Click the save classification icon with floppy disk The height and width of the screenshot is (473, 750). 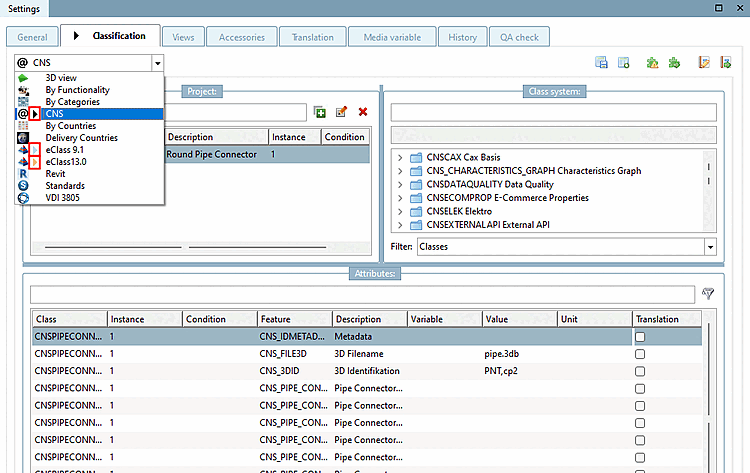coord(602,63)
